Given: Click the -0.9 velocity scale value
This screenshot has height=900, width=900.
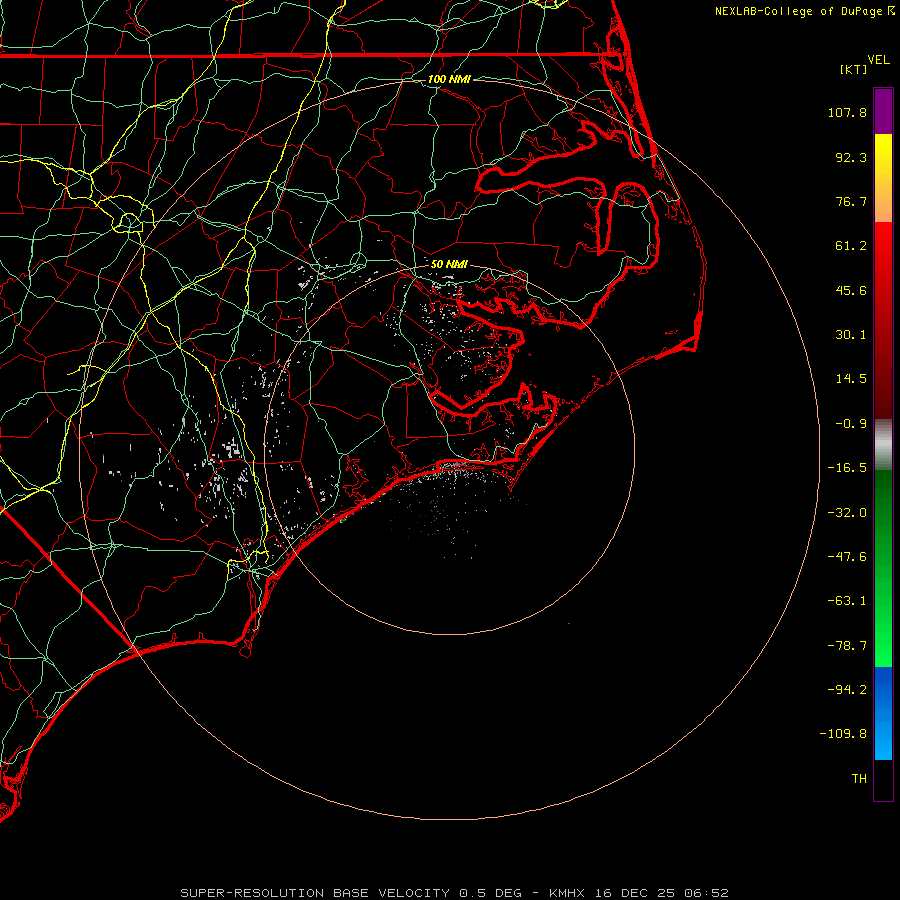Looking at the screenshot, I should [x=851, y=424].
